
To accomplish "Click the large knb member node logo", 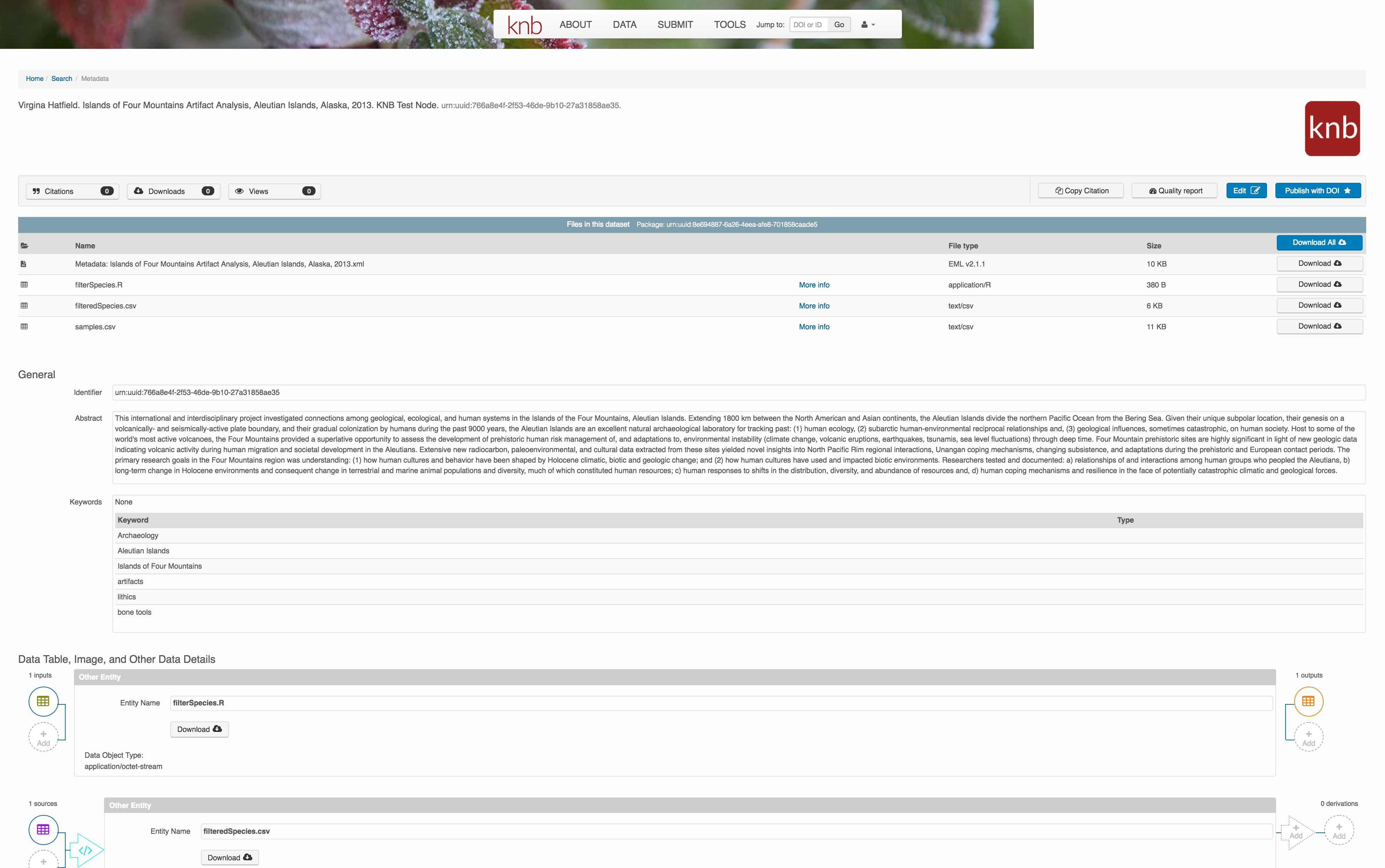I will pyautogui.click(x=1332, y=129).
